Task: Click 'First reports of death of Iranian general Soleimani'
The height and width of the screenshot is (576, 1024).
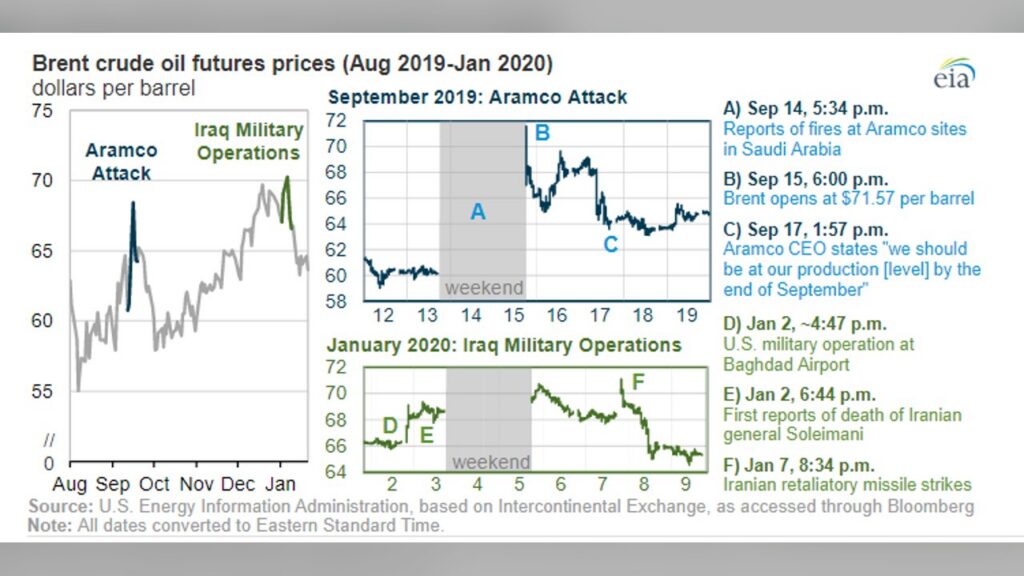Action: (842, 424)
